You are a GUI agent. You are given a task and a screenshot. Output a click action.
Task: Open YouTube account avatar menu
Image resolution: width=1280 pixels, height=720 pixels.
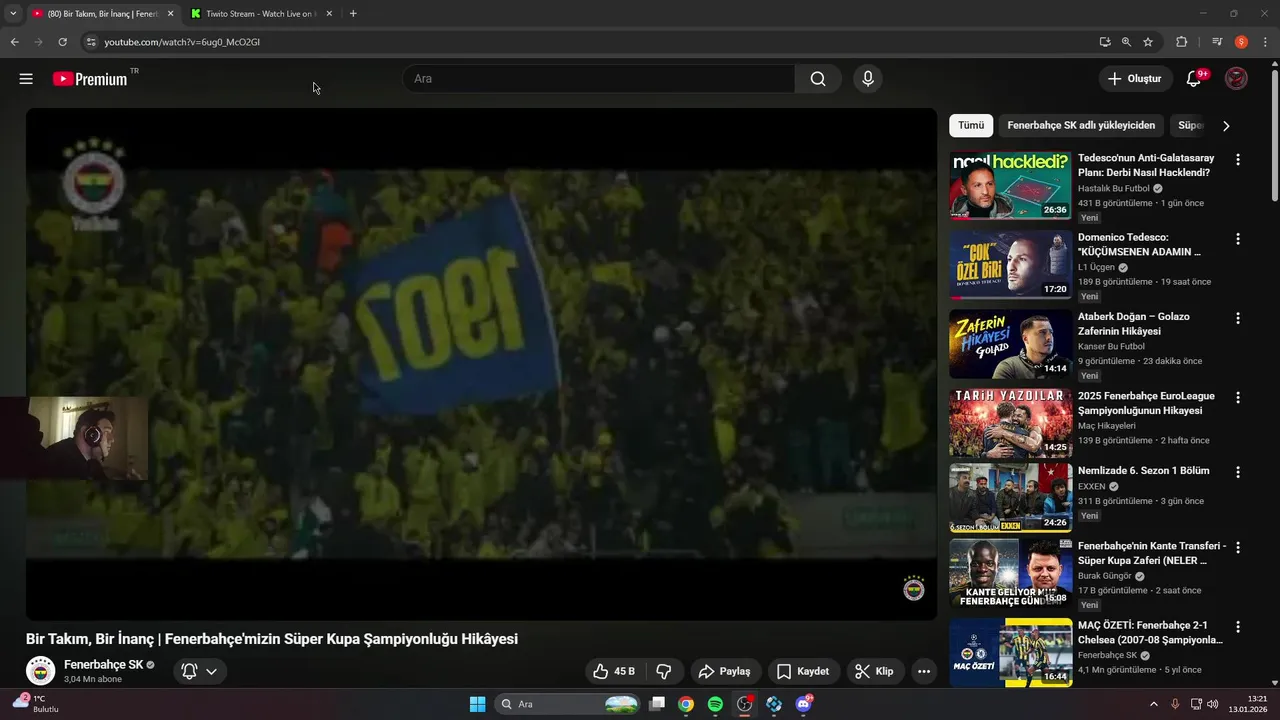tap(1236, 79)
